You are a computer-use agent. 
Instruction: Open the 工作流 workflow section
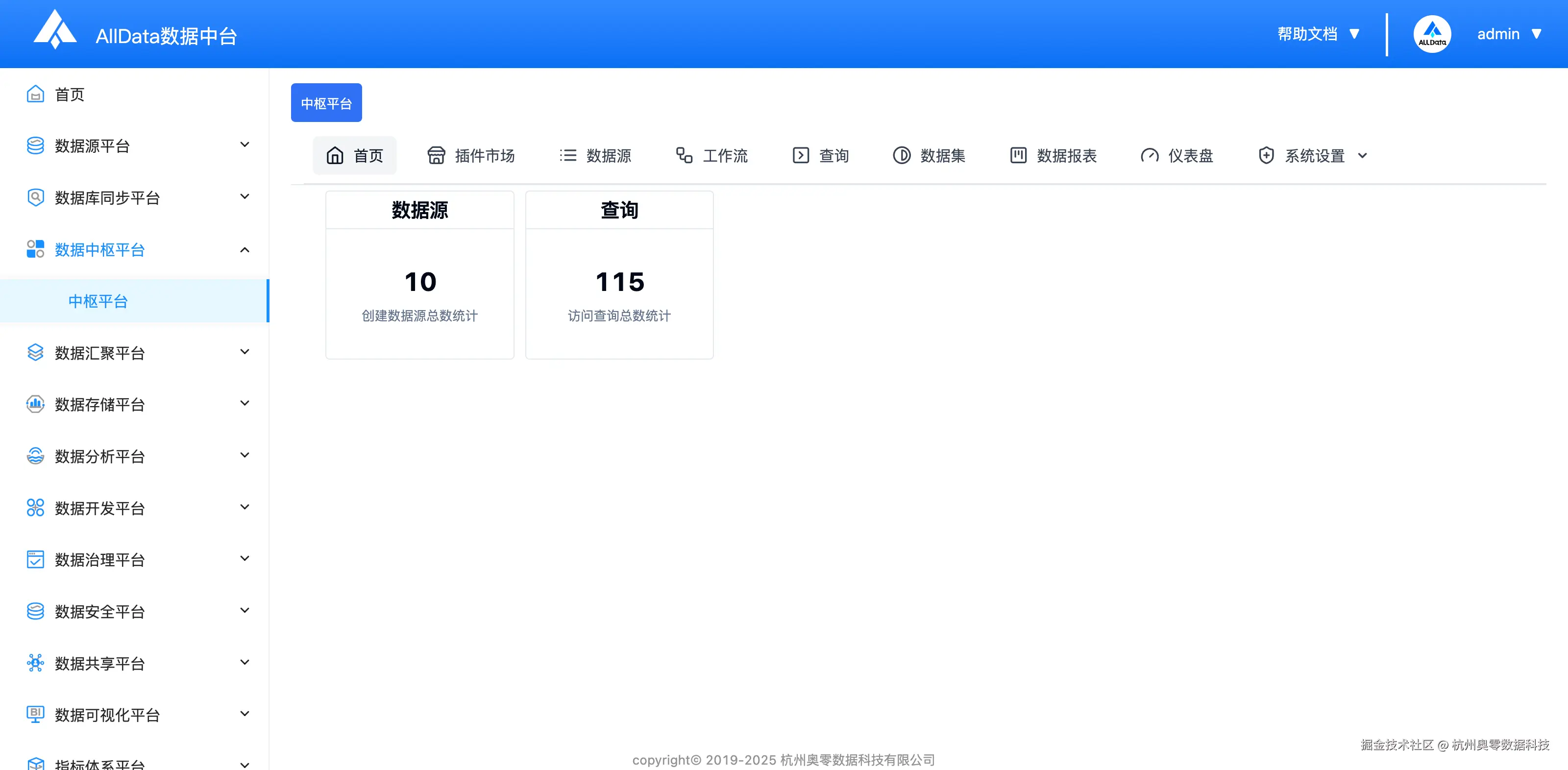tap(711, 155)
